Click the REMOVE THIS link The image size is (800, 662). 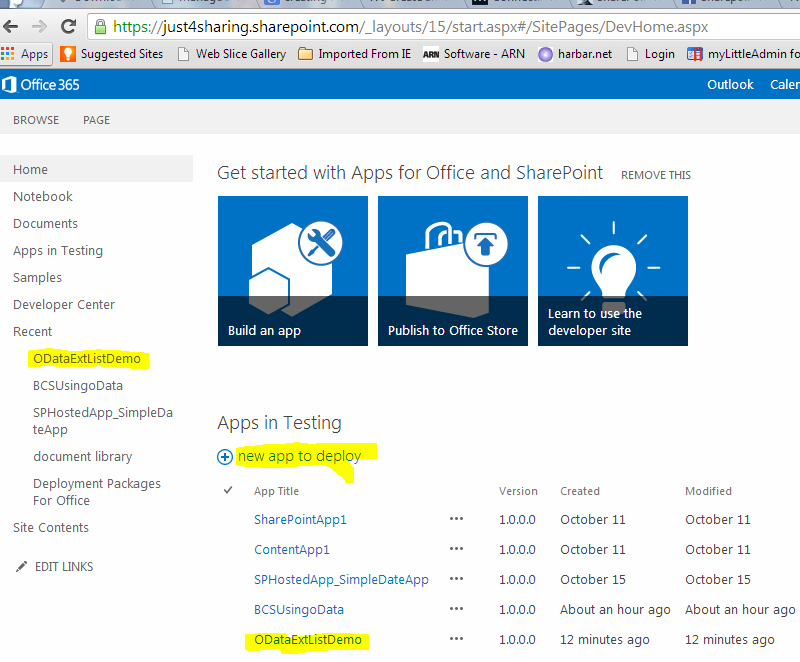(656, 175)
